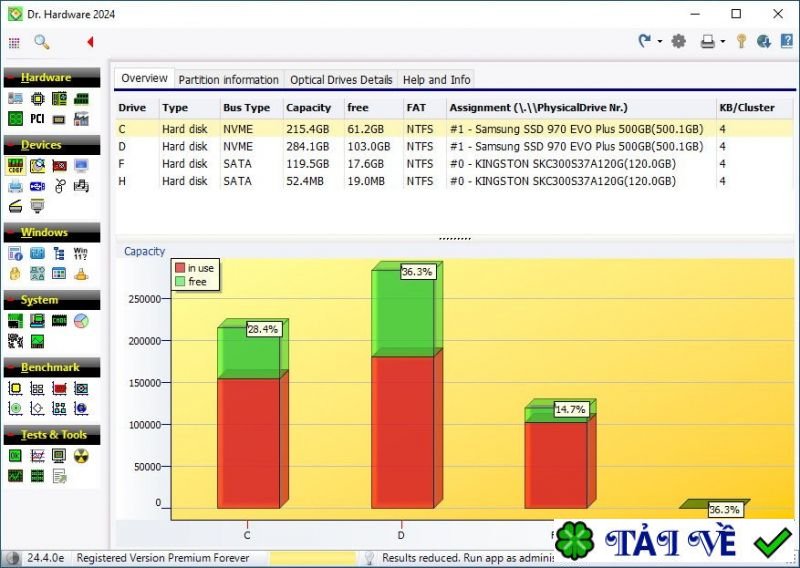Click the light bulb icon in status bar
This screenshot has height=568, width=800.
tap(369, 558)
